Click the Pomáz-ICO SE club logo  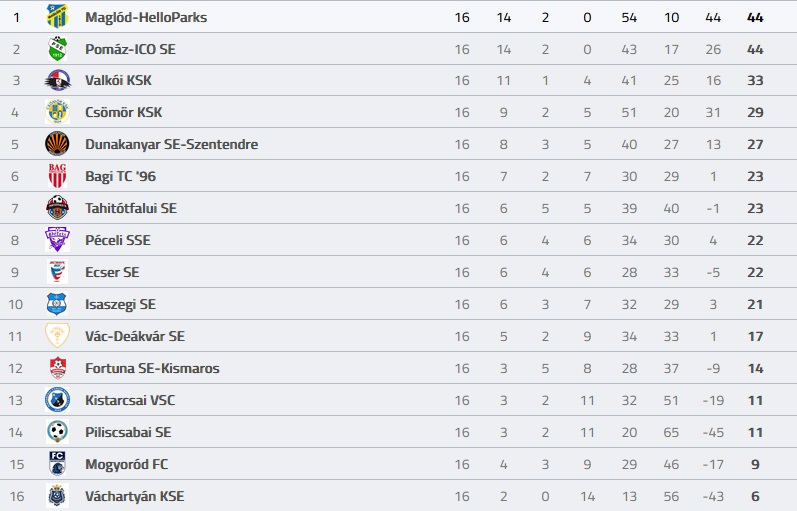click(57, 49)
